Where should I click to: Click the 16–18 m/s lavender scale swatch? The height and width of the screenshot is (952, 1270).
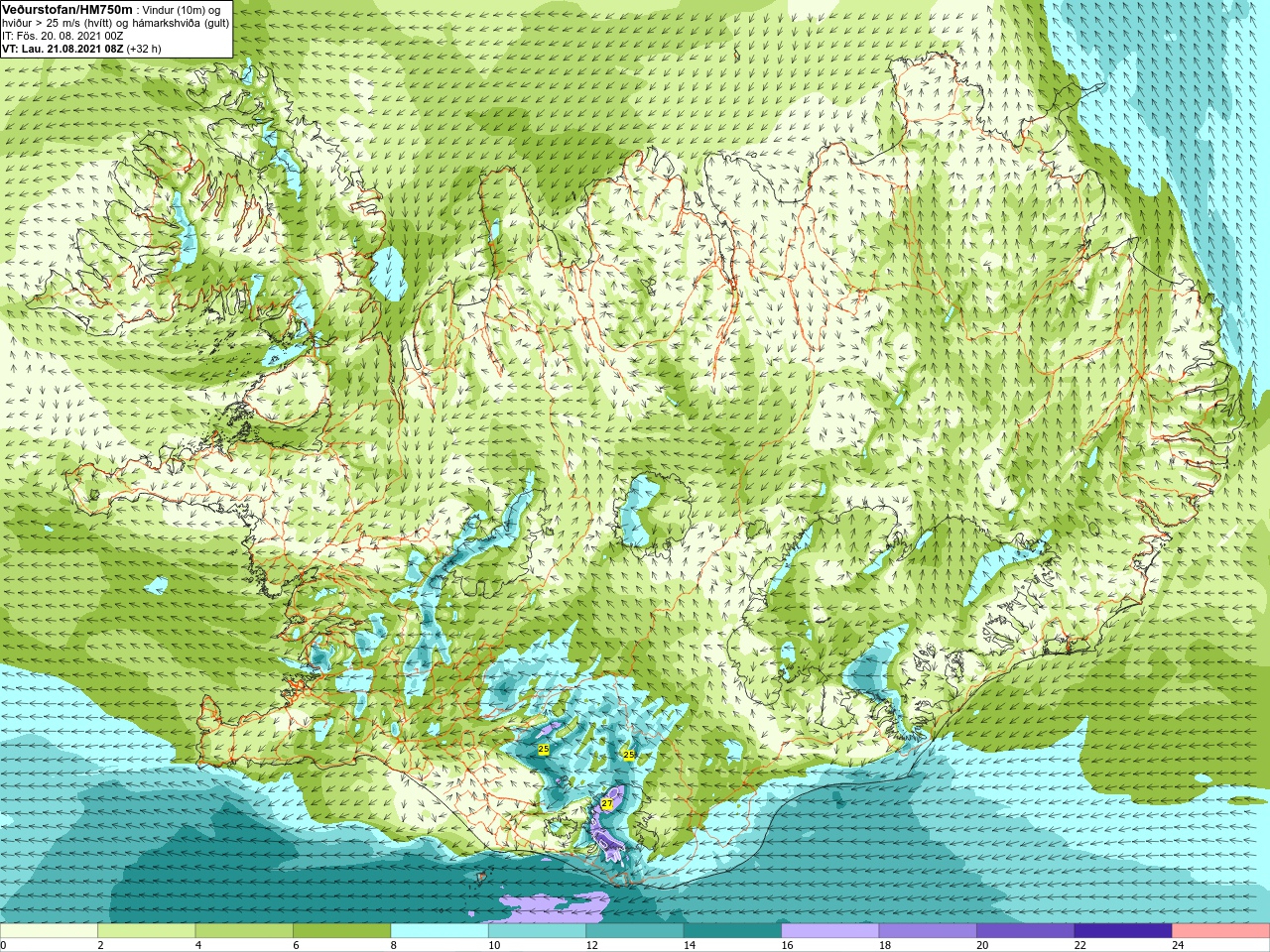[830, 931]
